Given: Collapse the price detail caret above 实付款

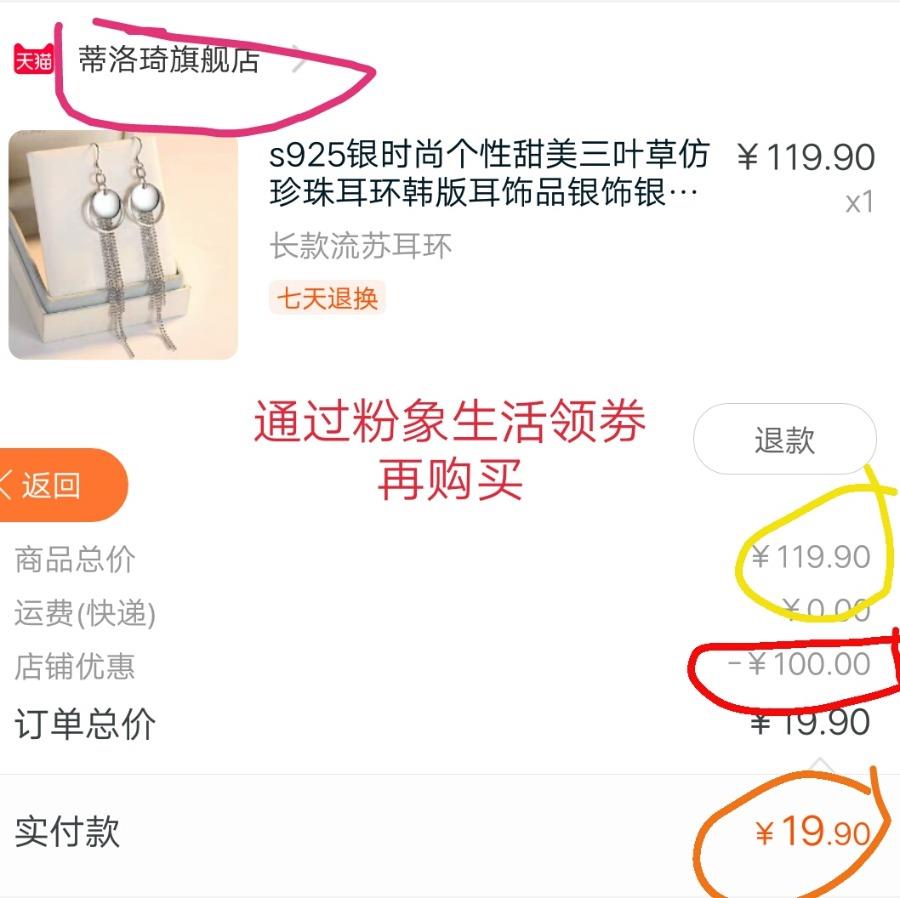Looking at the screenshot, I should click(x=820, y=765).
